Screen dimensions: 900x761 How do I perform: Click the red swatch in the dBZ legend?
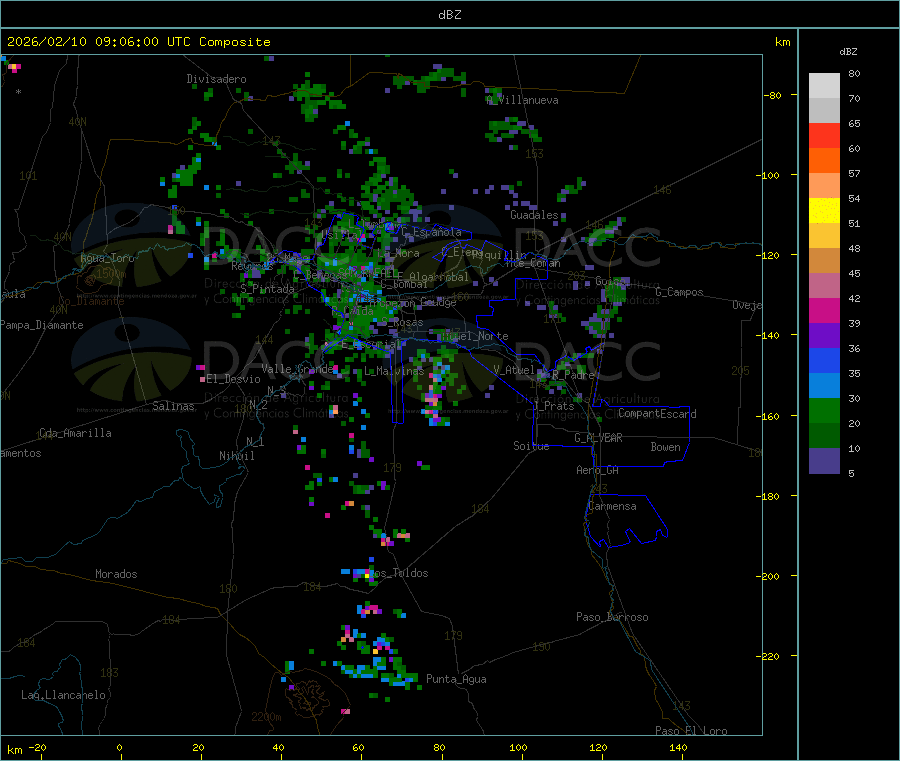point(824,135)
